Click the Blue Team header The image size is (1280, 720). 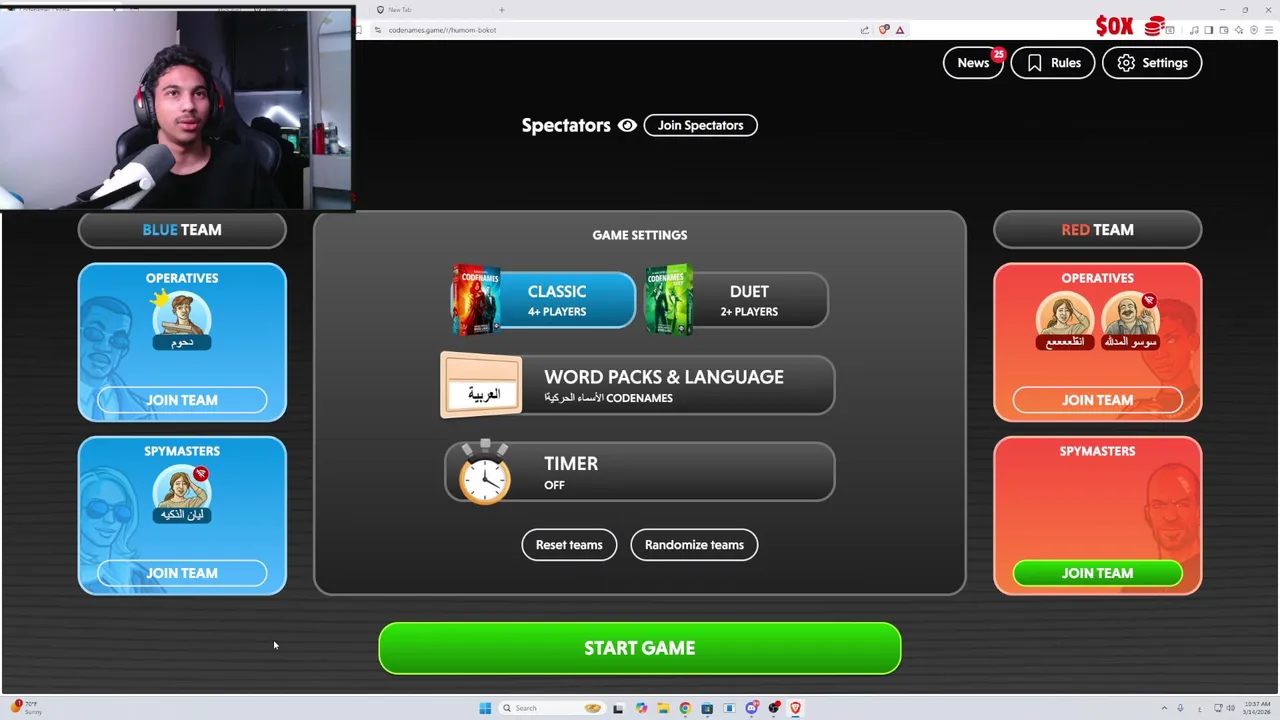click(182, 230)
